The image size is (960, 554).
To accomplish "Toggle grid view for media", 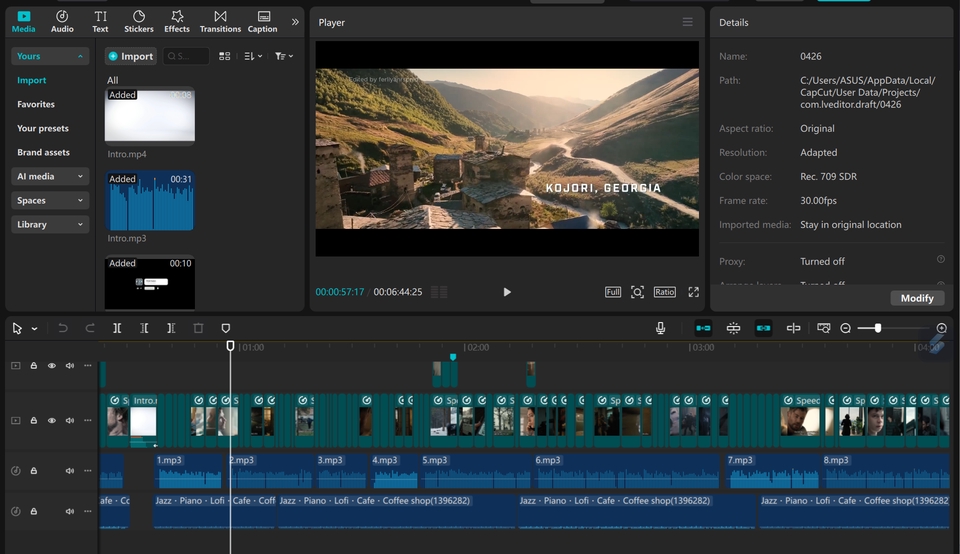I will [225, 56].
